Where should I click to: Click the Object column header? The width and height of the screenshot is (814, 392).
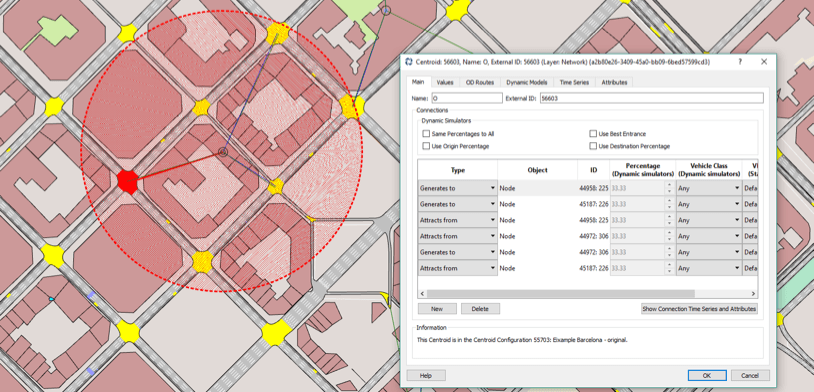pos(537,170)
